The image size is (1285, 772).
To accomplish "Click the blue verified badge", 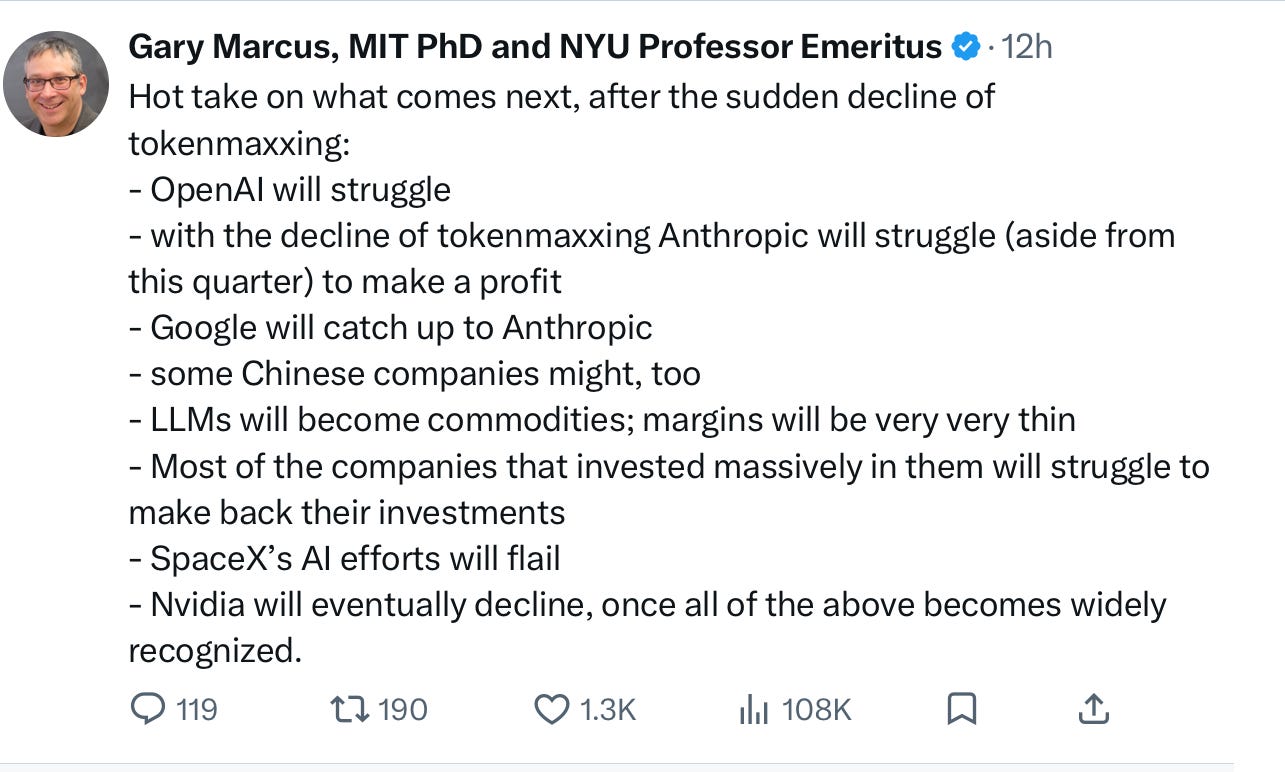I will (965, 46).
